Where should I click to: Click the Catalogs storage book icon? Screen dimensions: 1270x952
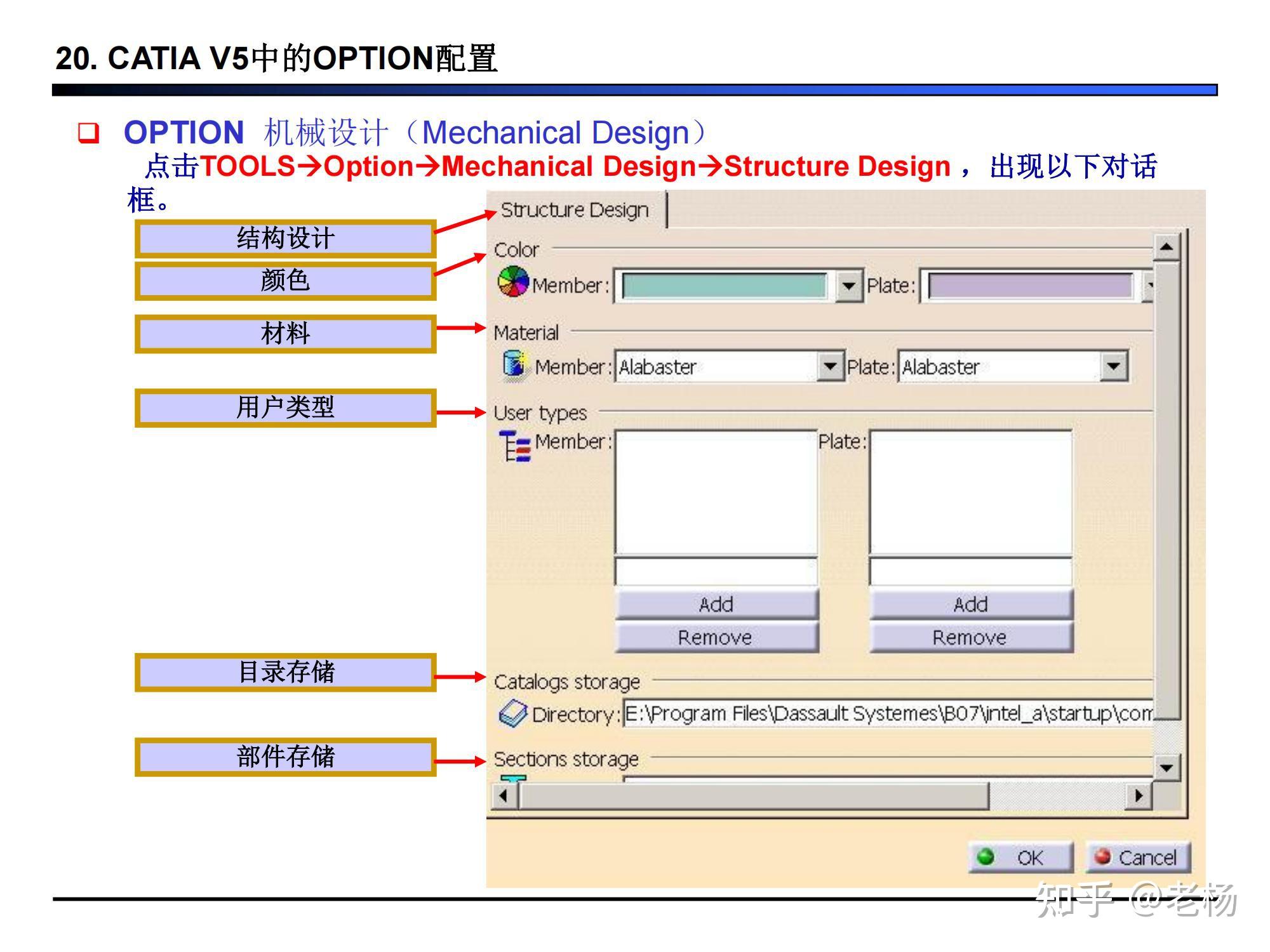tap(513, 714)
